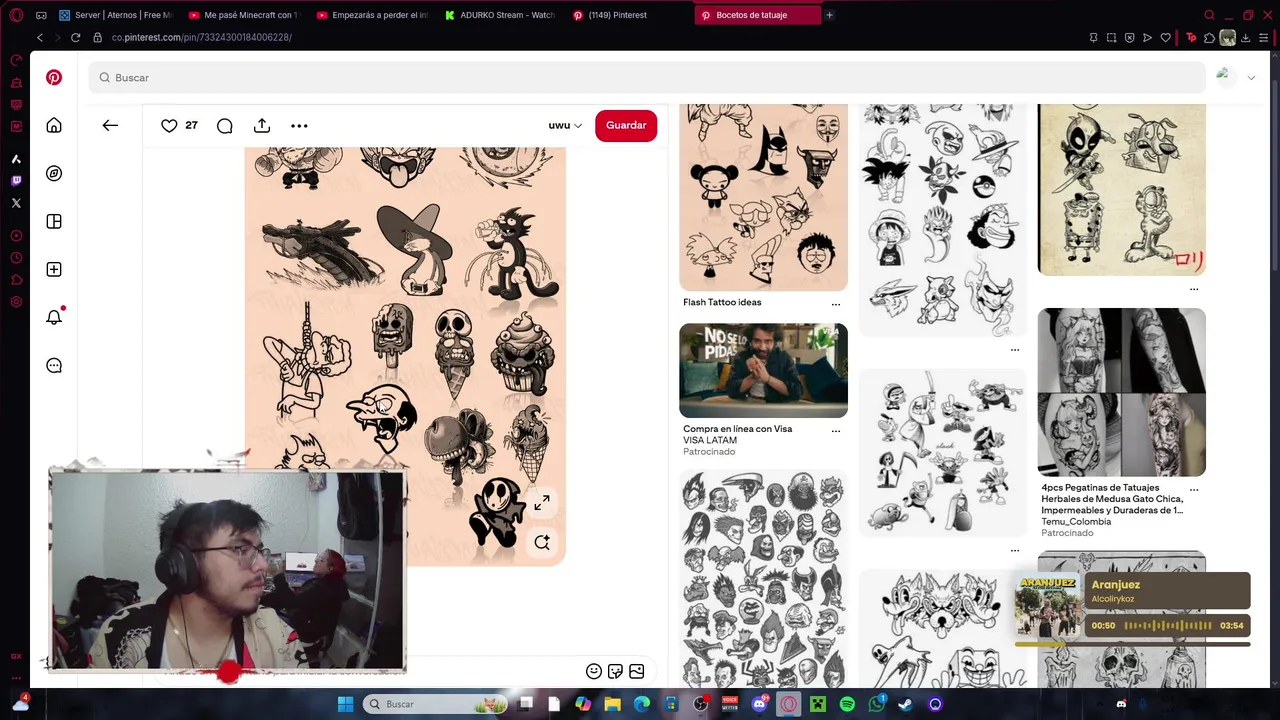Open WhatsApp from the taskbar
This screenshot has width=1280, height=720.
point(876,704)
